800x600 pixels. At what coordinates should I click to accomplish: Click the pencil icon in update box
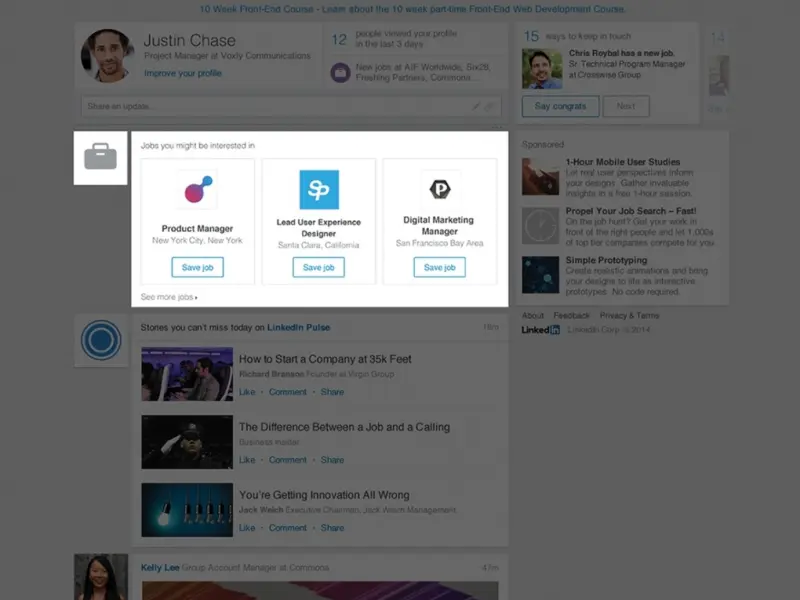[x=477, y=106]
